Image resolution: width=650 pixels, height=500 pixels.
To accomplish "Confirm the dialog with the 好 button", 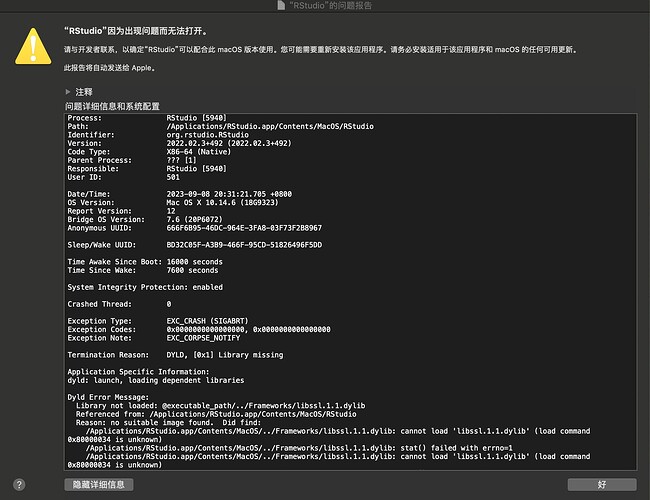I will coord(602,484).
